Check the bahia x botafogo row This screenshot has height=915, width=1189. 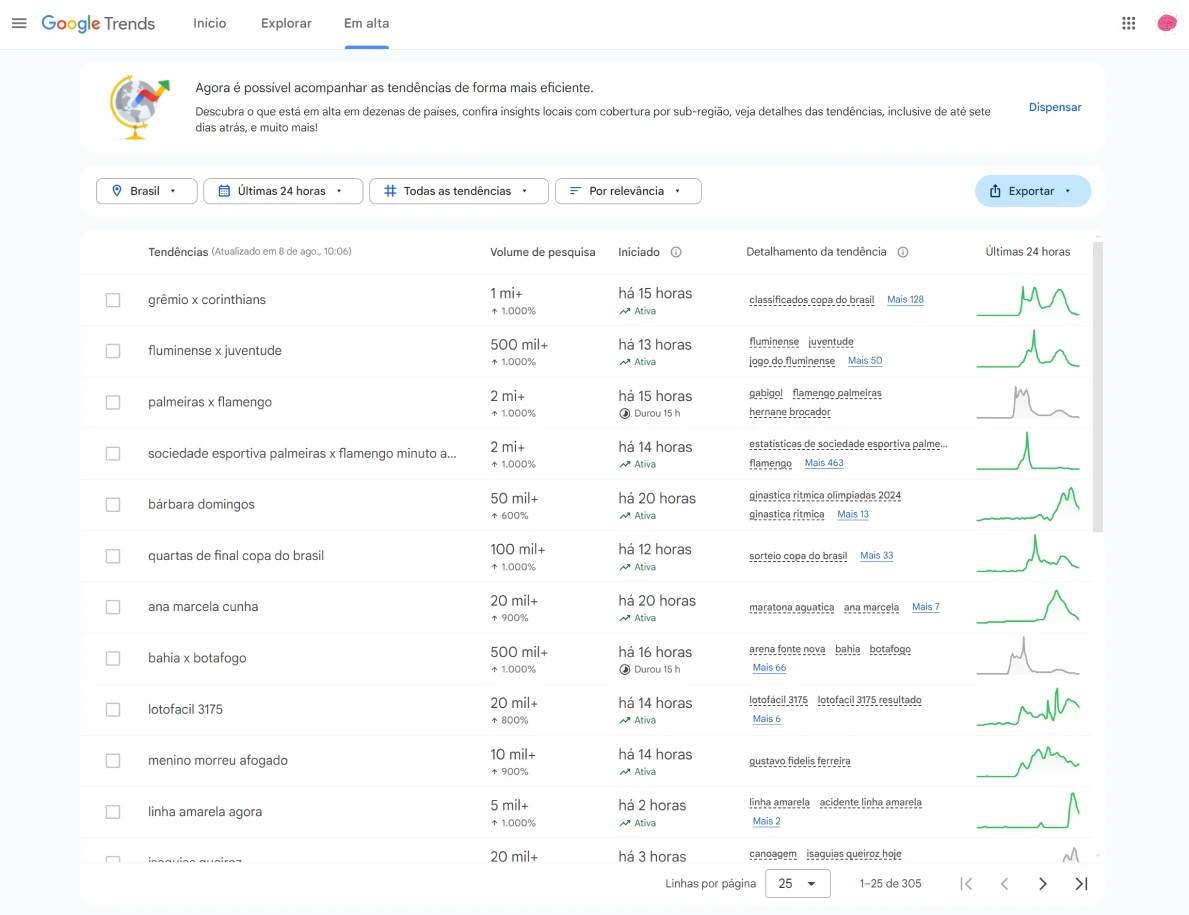click(113, 658)
